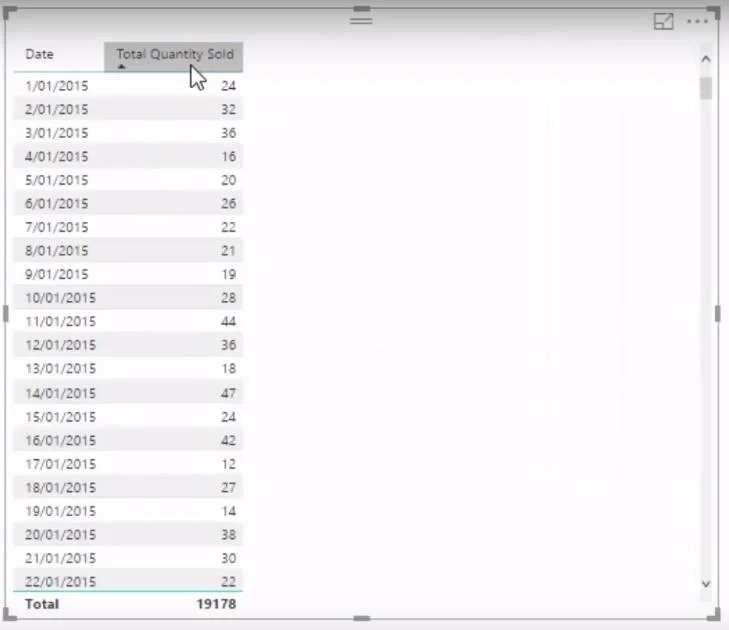The image size is (729, 630).
Task: Click the ascending sort arrow indicator
Action: 121,66
